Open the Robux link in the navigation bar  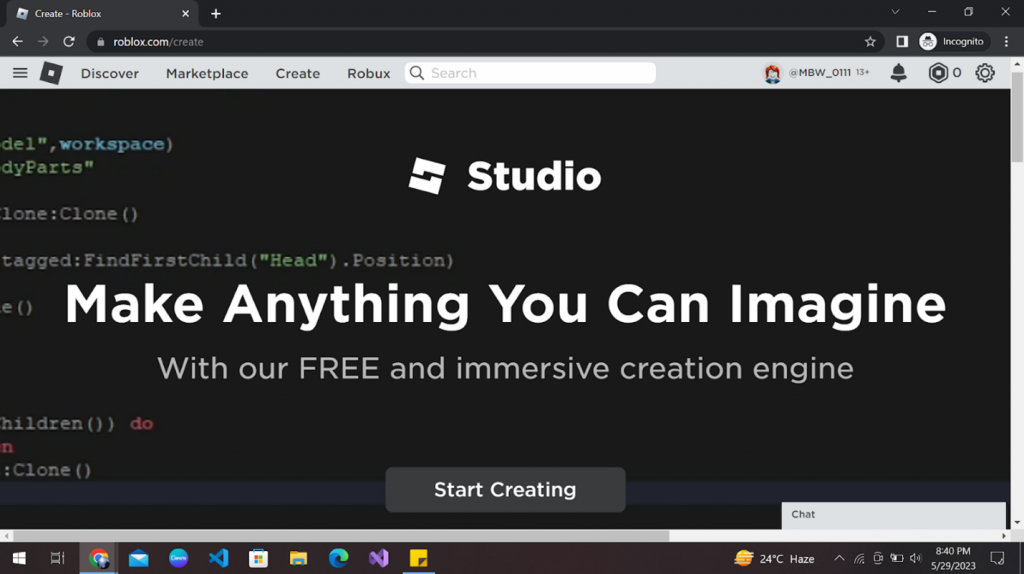coord(368,73)
